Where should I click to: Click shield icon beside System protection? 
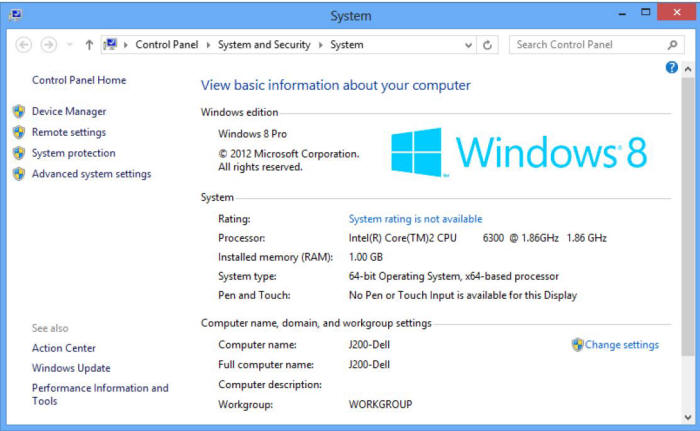tap(19, 153)
